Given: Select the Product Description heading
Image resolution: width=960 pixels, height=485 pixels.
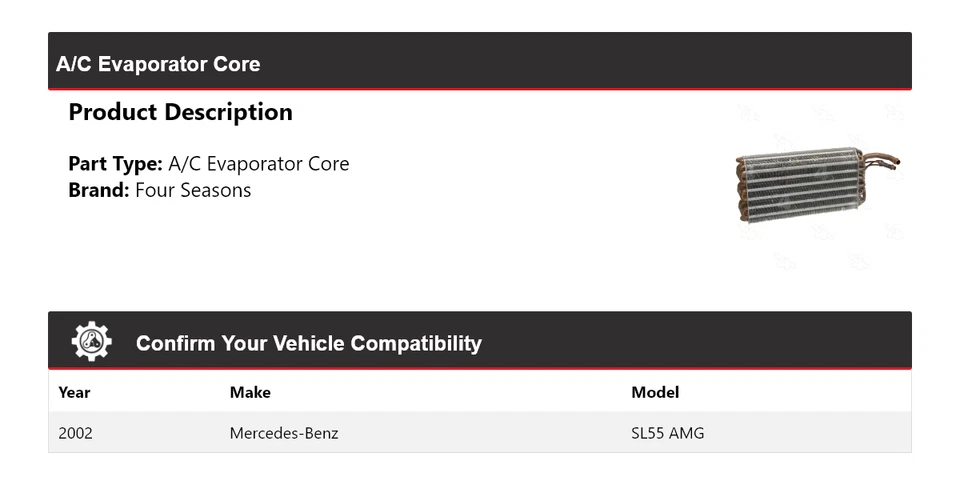Looking at the screenshot, I should [180, 112].
